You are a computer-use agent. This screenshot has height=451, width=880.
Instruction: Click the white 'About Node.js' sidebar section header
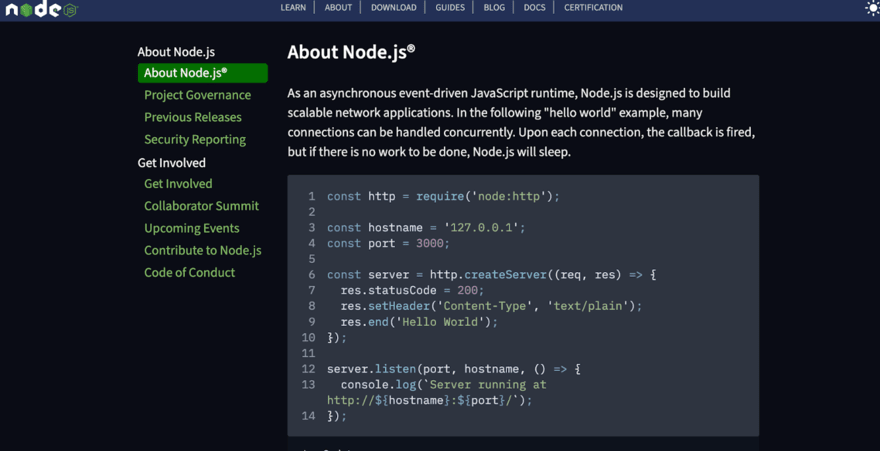click(x=176, y=52)
